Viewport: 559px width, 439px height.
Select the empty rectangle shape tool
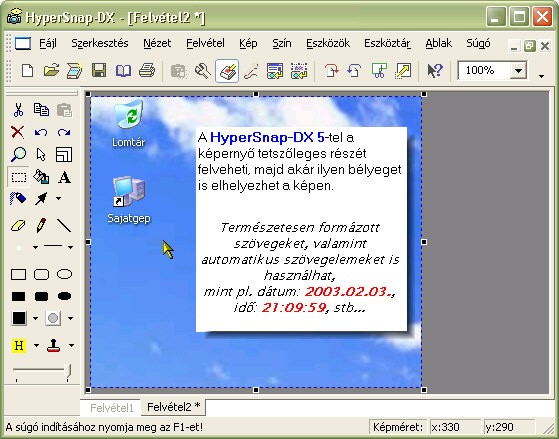(x=19, y=274)
